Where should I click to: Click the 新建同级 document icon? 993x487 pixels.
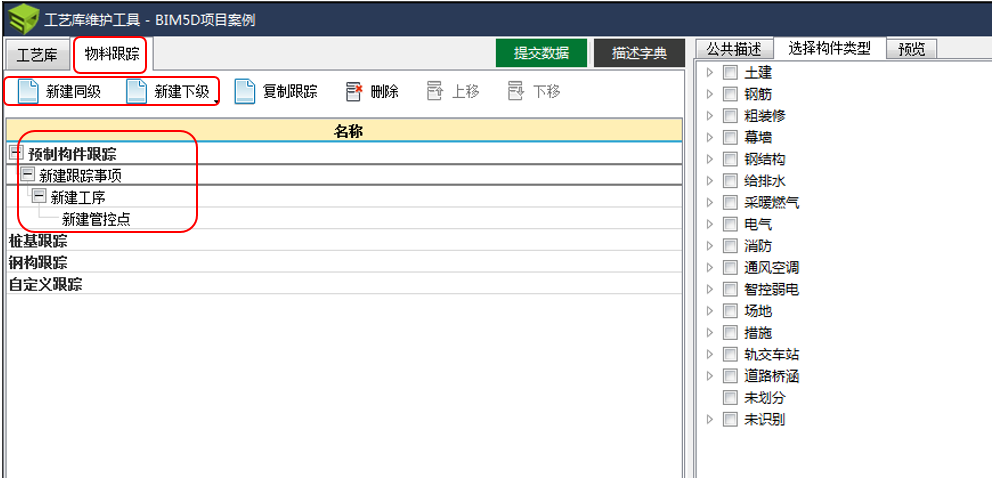click(28, 92)
